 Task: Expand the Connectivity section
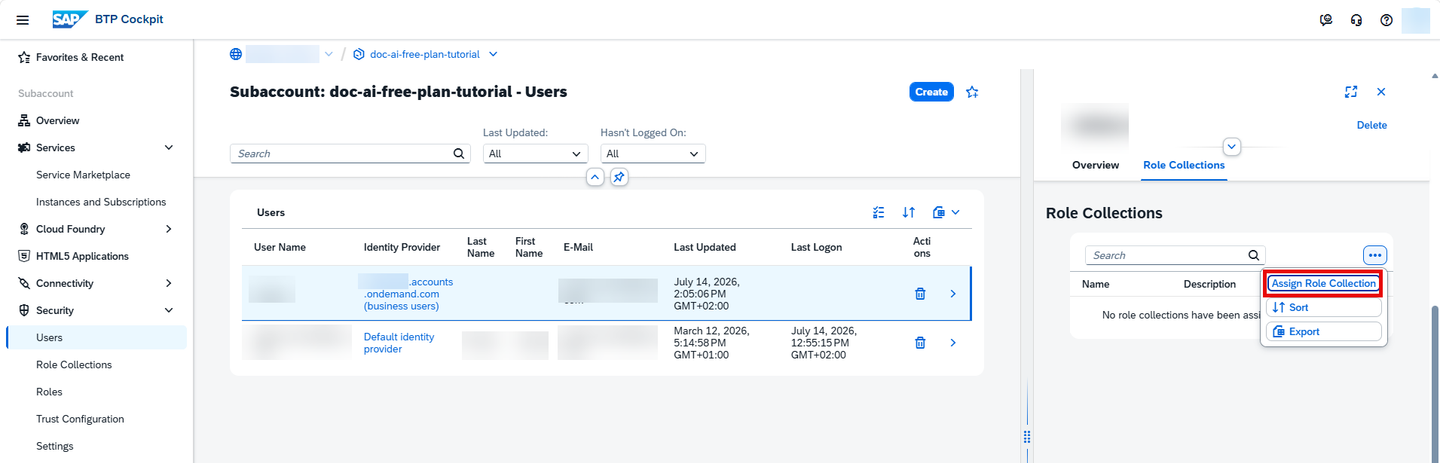[x=168, y=284]
